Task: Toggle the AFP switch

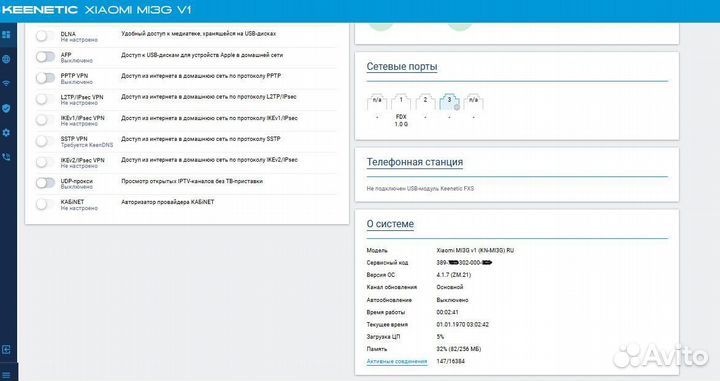Action: (x=45, y=57)
